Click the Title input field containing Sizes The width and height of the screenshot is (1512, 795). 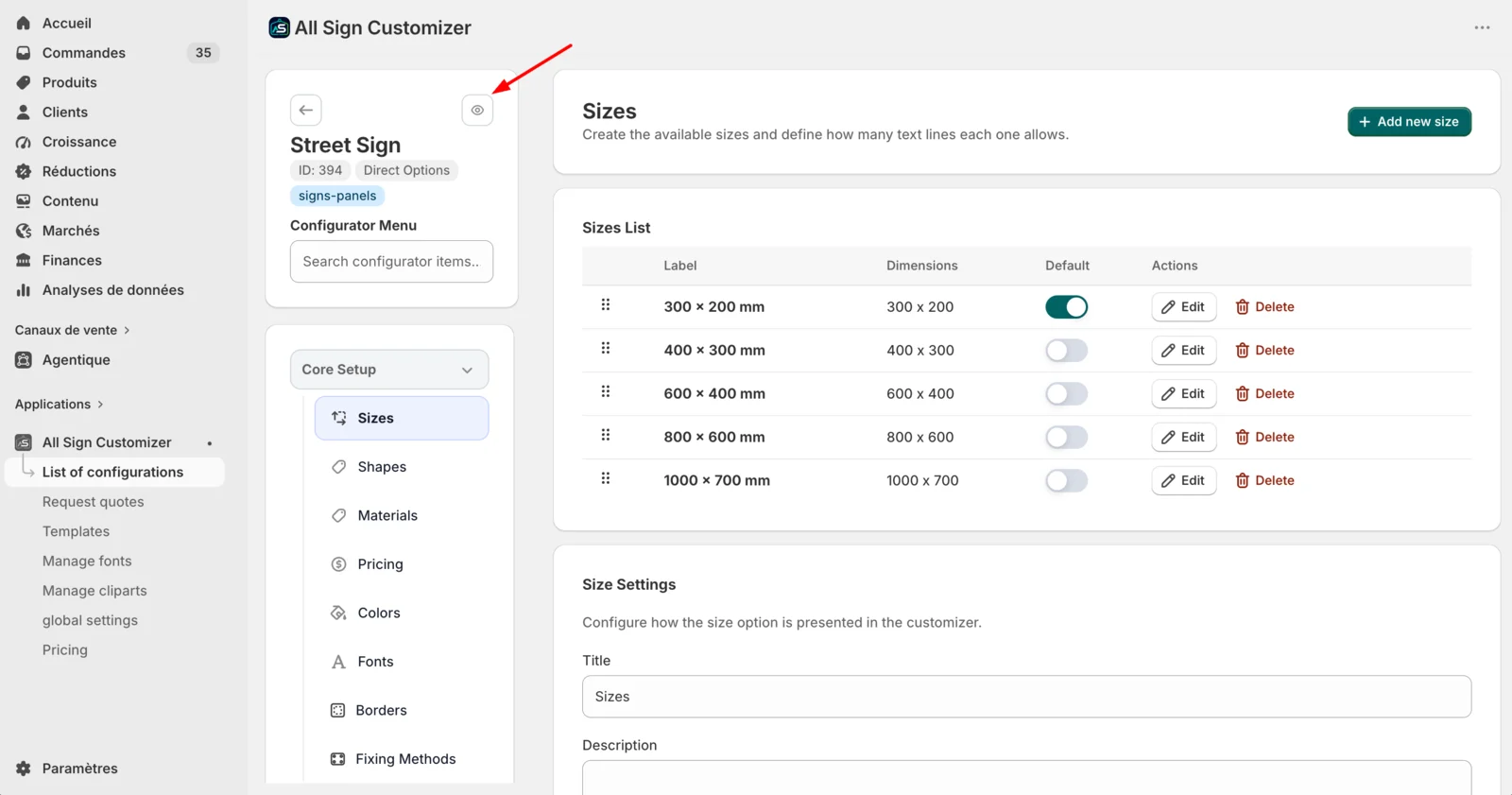tap(1026, 697)
